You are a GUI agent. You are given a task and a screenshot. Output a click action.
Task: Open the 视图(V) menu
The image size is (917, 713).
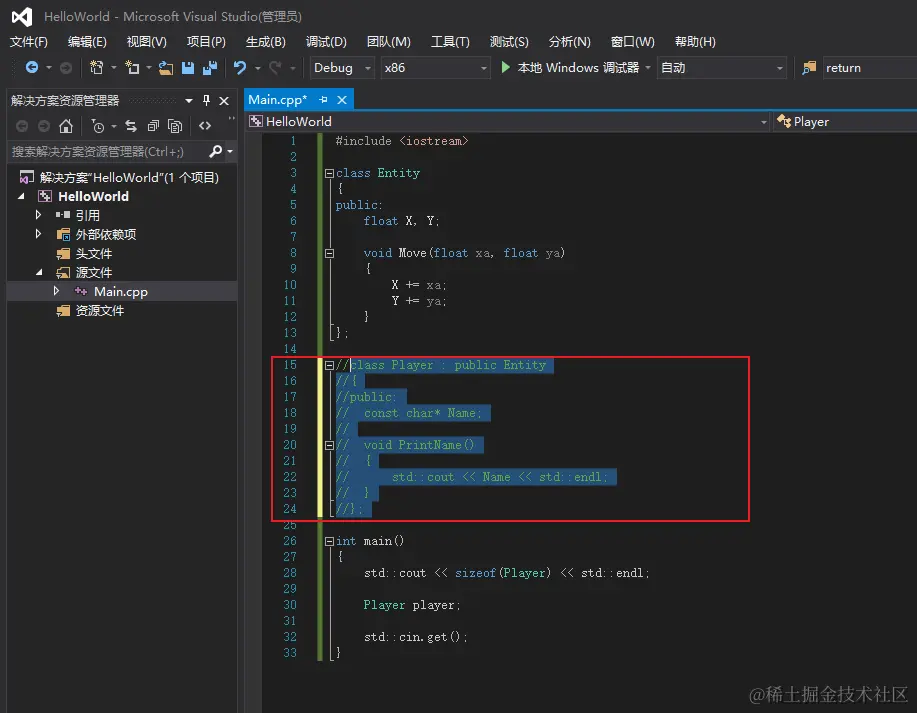146,42
